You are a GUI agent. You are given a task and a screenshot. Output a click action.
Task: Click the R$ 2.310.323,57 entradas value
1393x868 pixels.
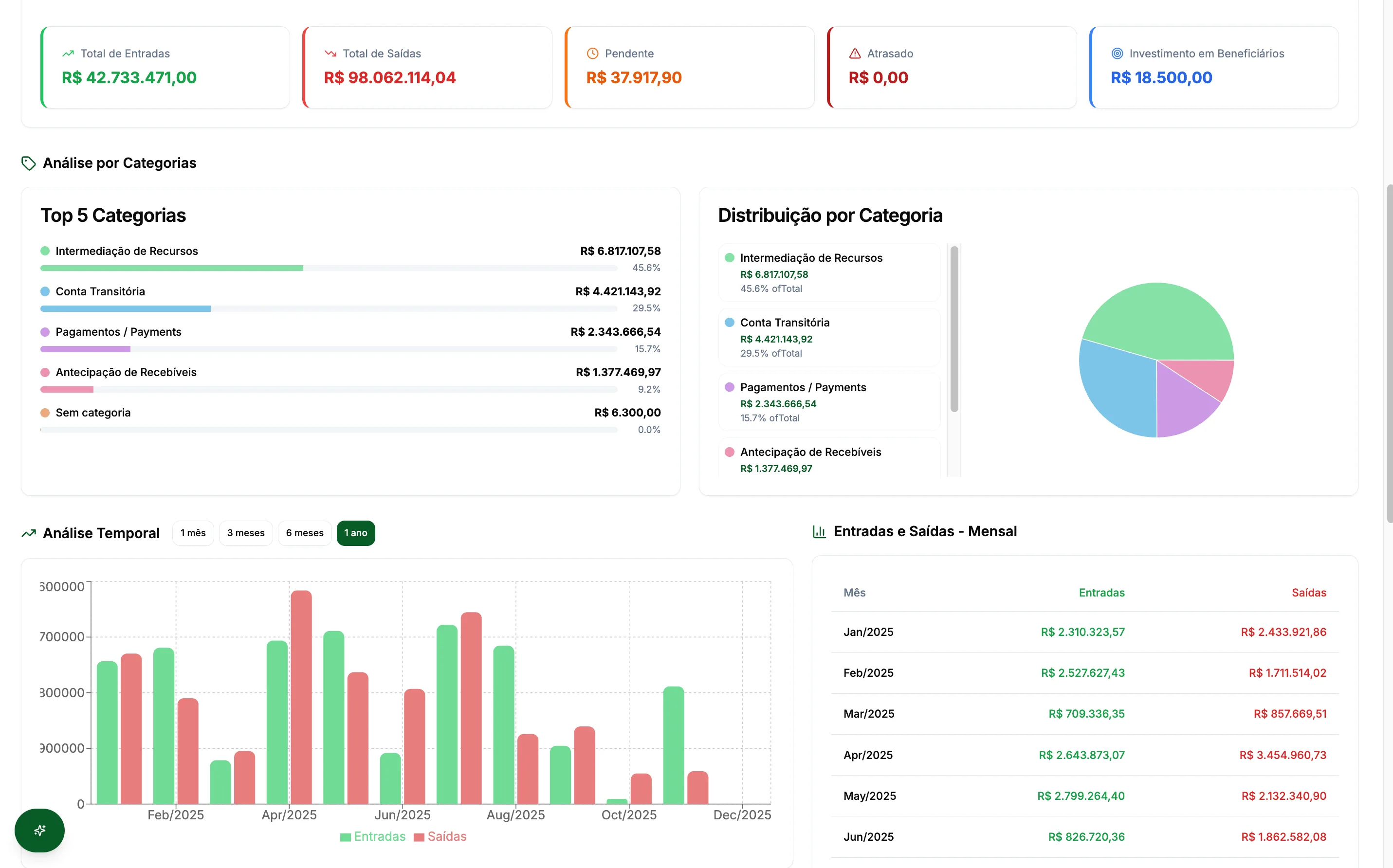tap(1082, 632)
